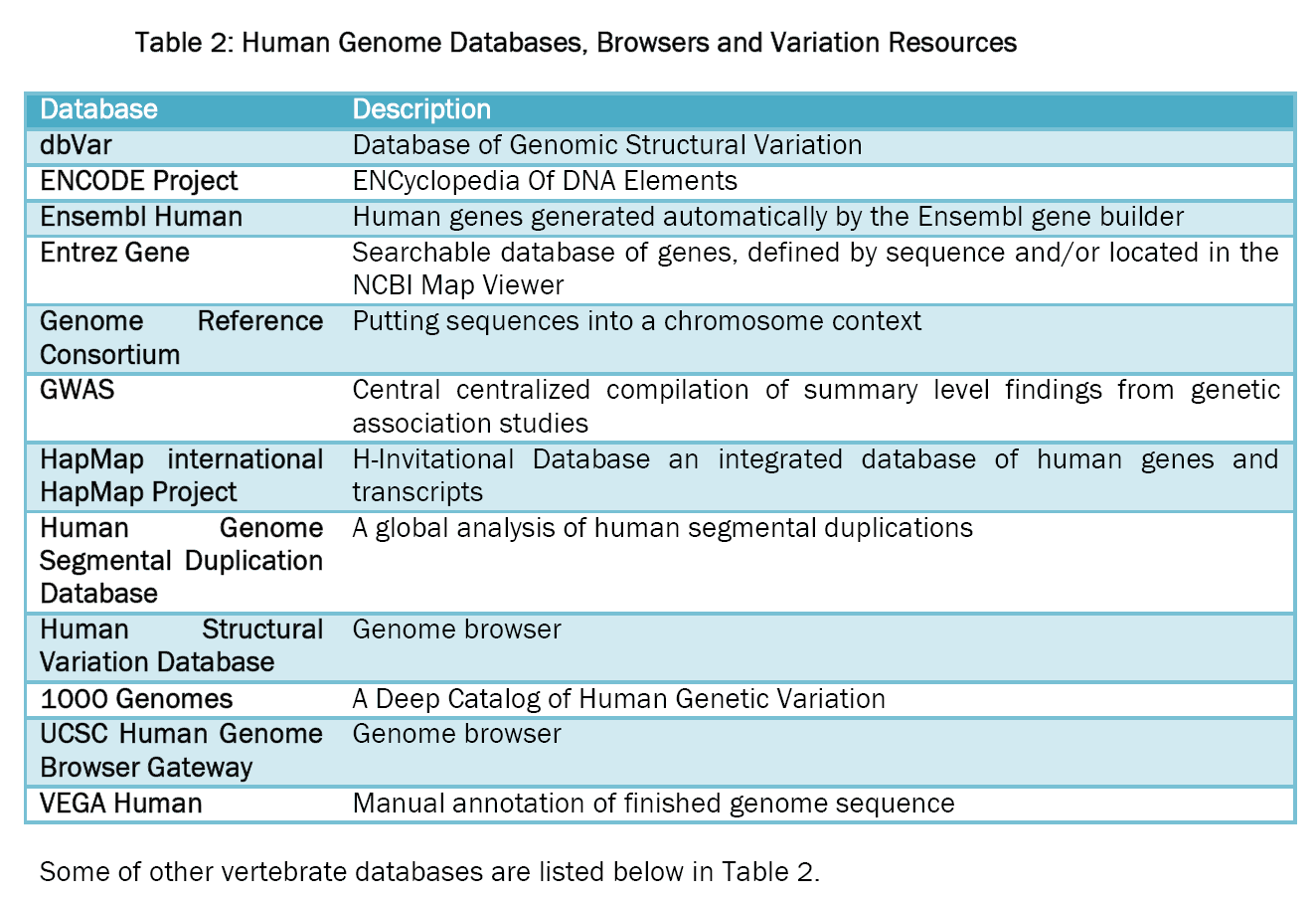
Task: Click 'UCSC Human Genome Browser Gateway' cell
Action: [181, 751]
